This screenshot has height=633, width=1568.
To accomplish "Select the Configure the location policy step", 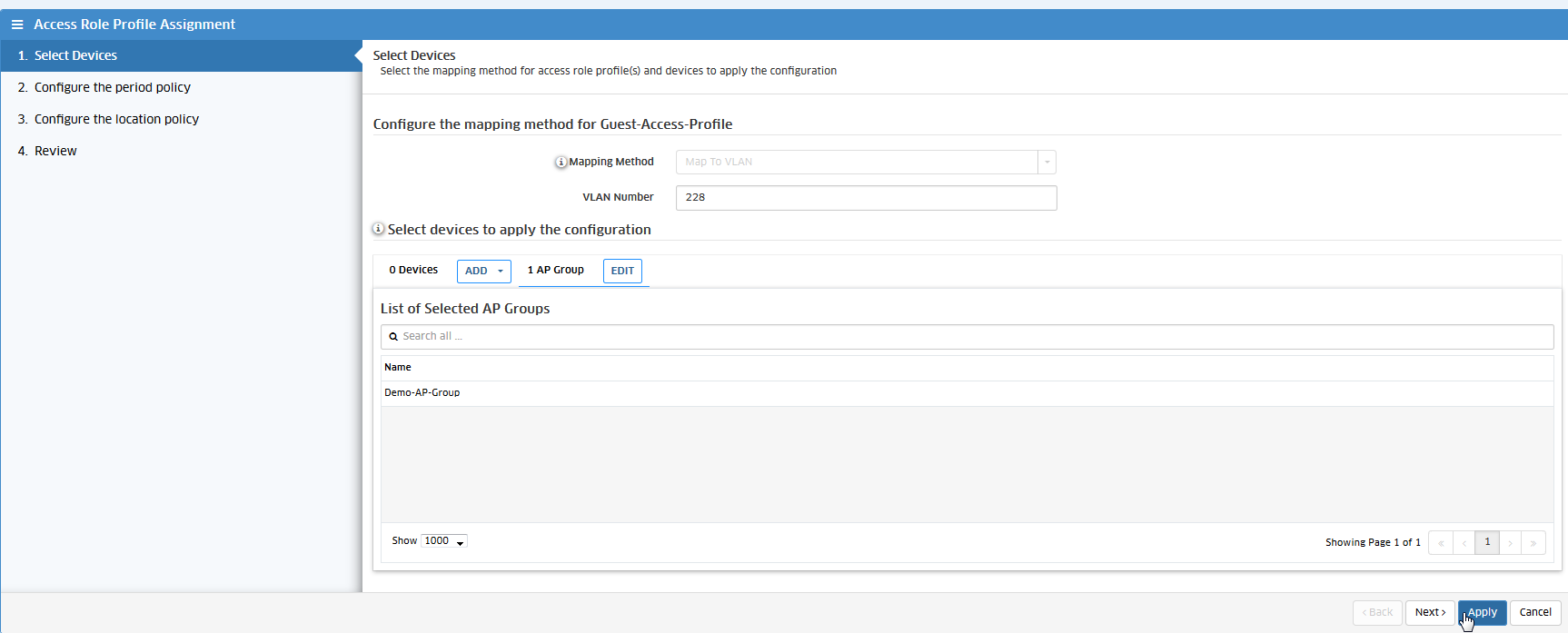I will [116, 119].
